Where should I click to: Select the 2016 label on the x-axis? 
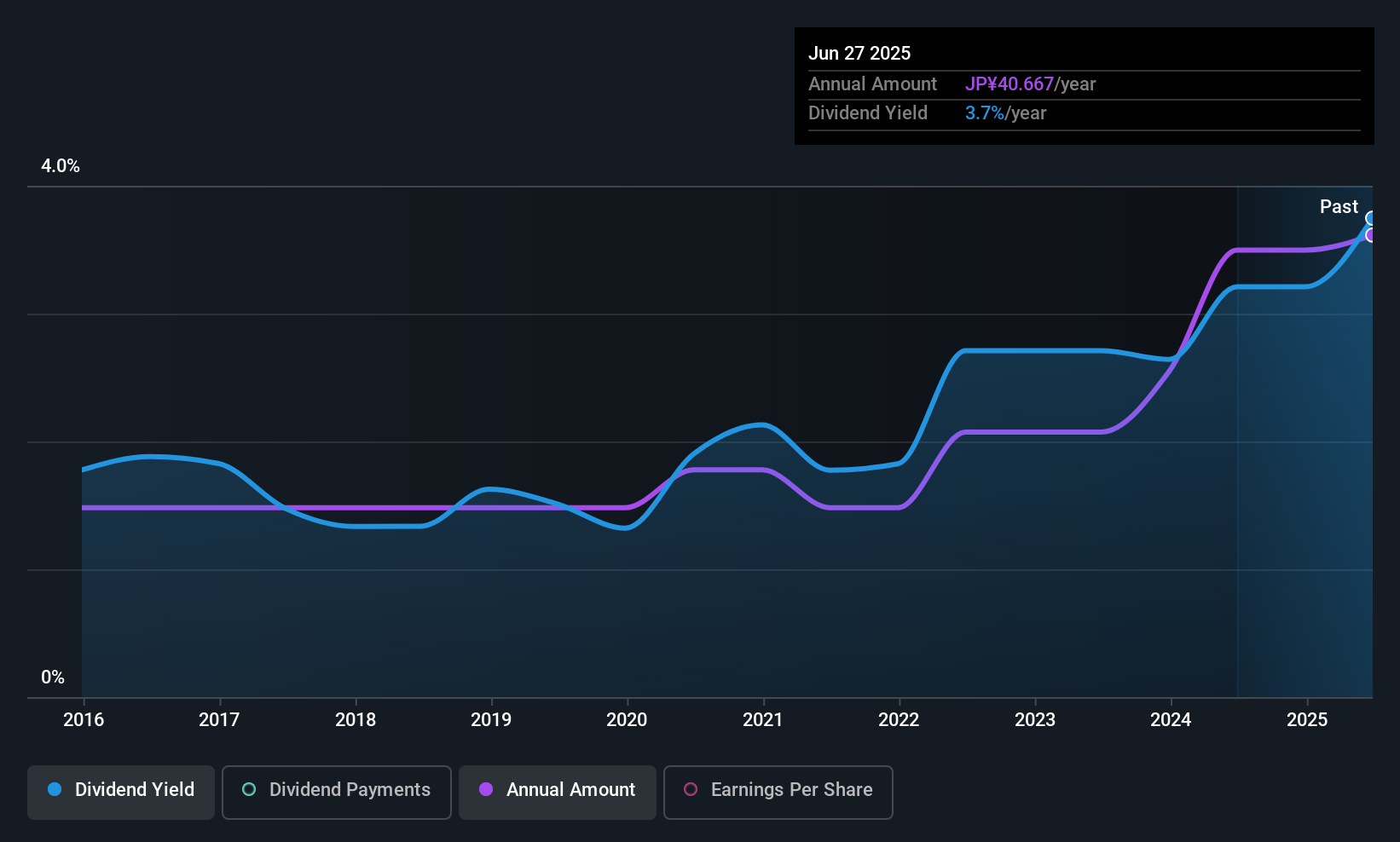(x=84, y=720)
